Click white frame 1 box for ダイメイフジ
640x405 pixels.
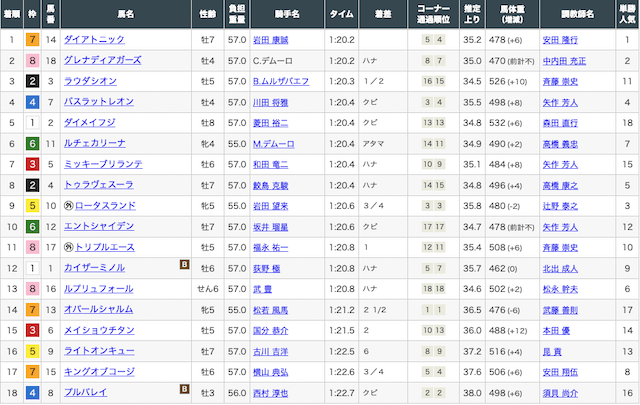(32, 122)
